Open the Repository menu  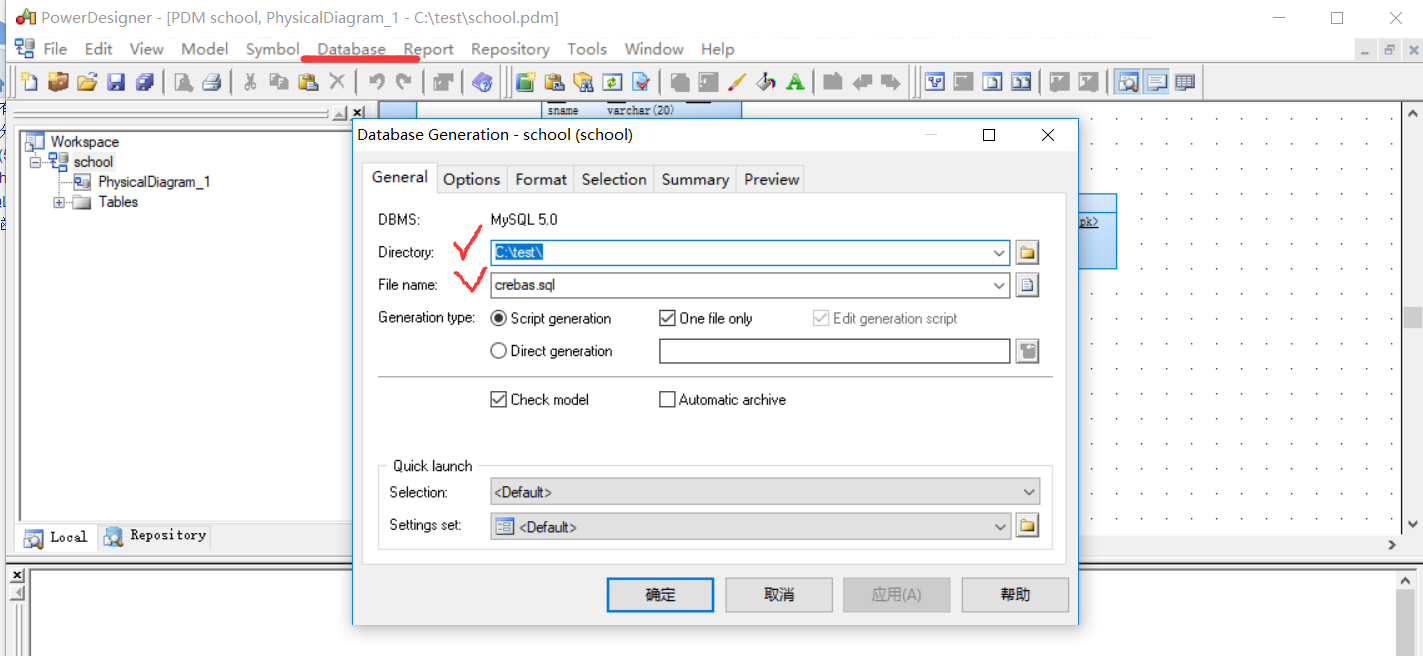tap(510, 49)
